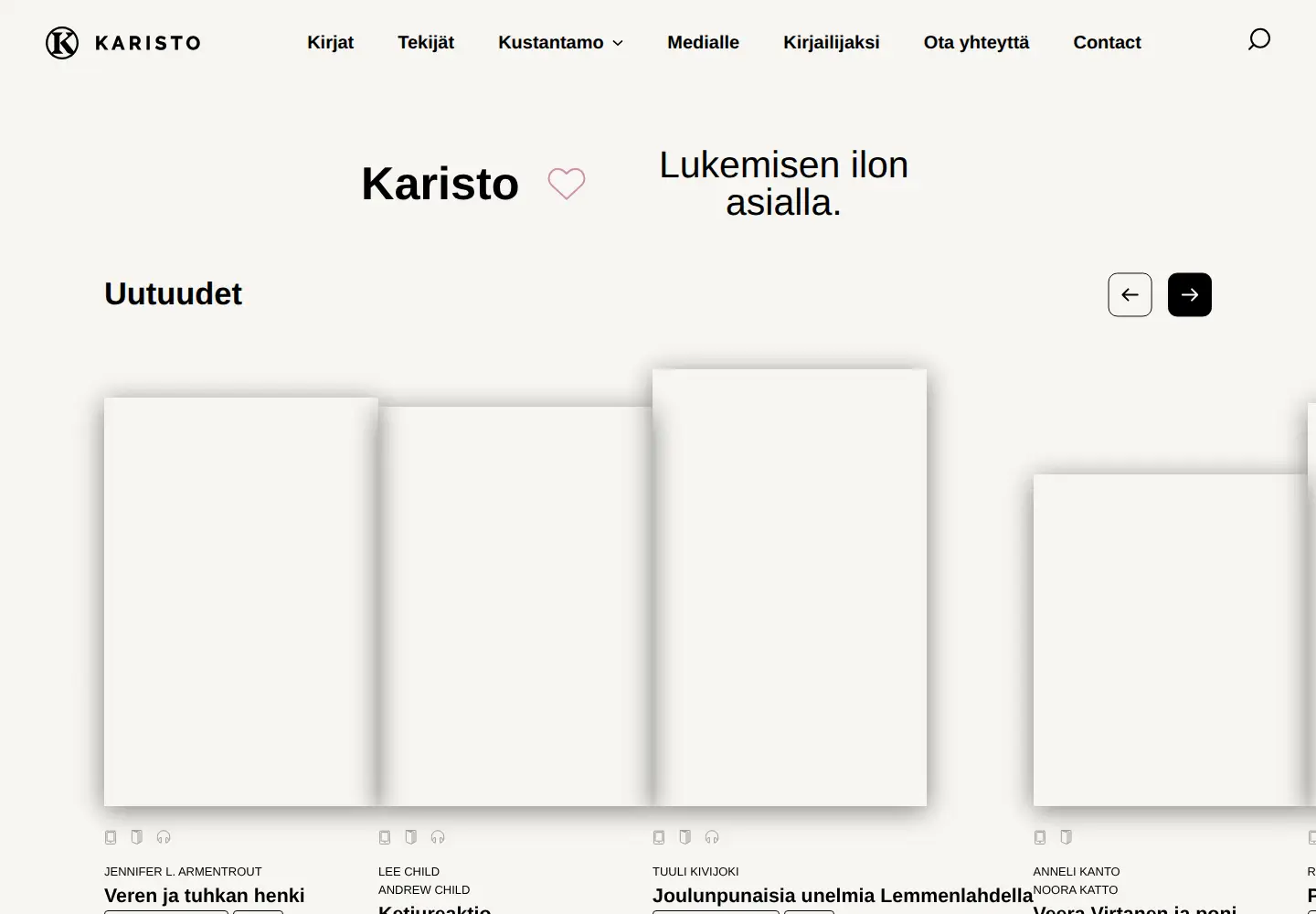Click audiobook headphones icon for Veren ja tuhkan henki
Viewport: 1316px width, 914px height.
pos(164,837)
